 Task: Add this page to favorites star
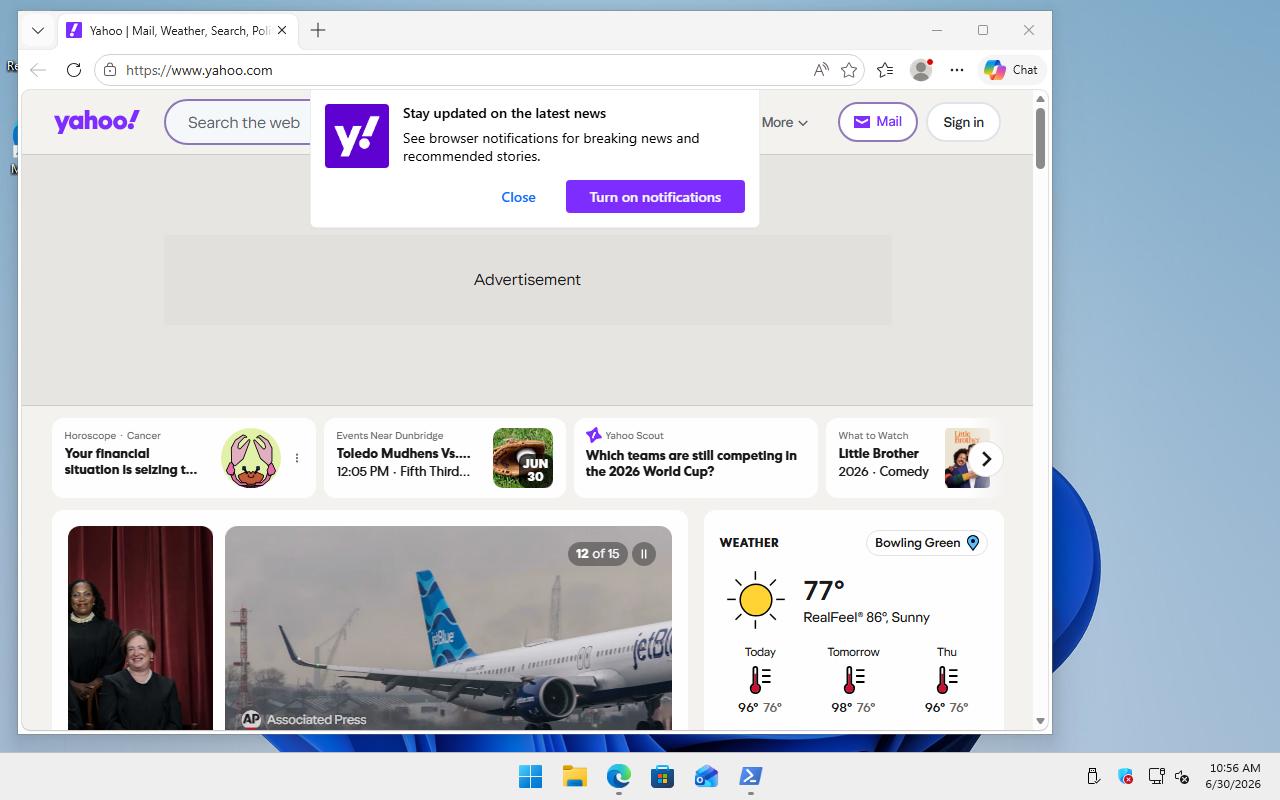(x=849, y=70)
